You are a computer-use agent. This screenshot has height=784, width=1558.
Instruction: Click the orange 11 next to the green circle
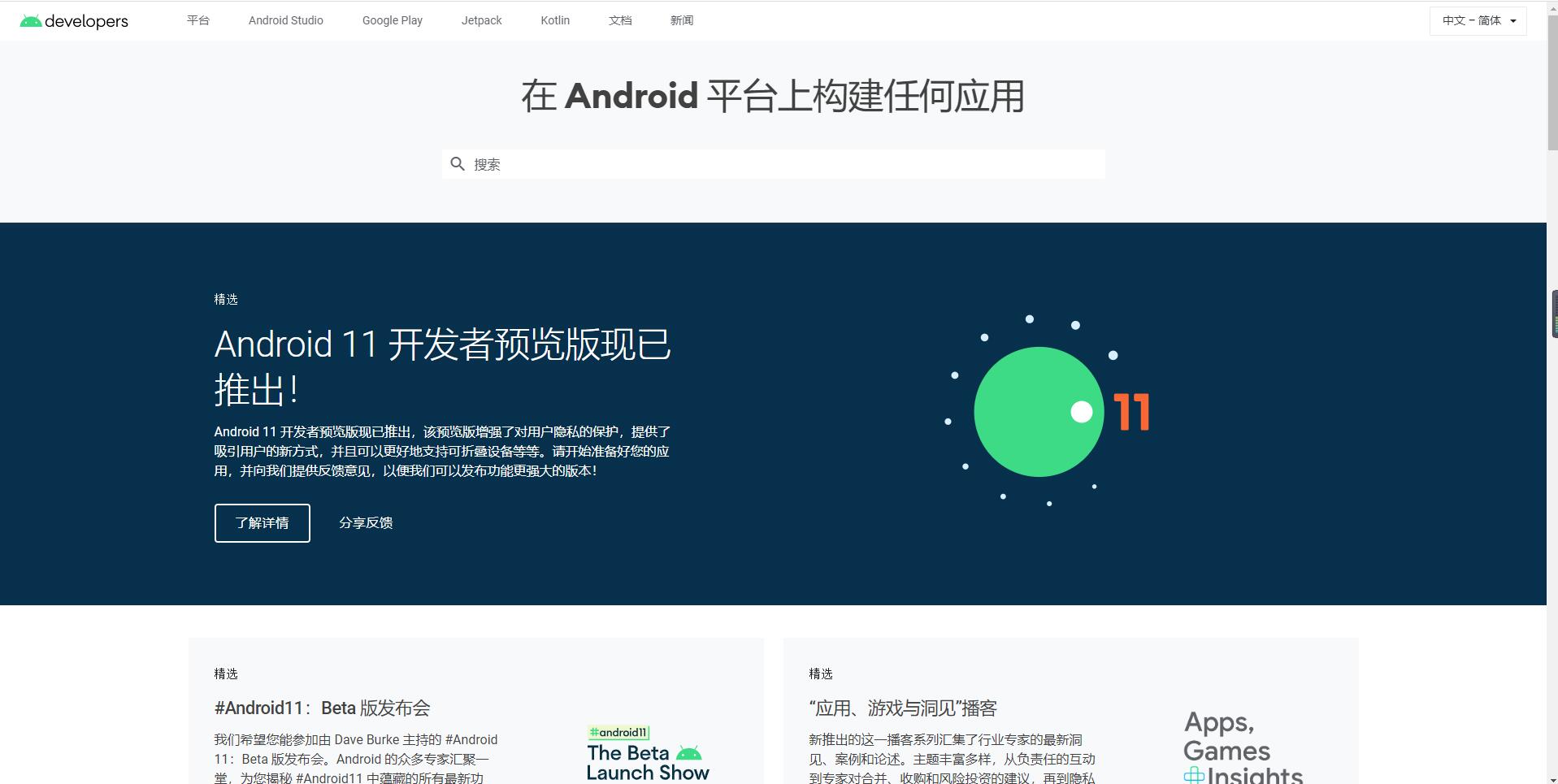coord(1132,411)
